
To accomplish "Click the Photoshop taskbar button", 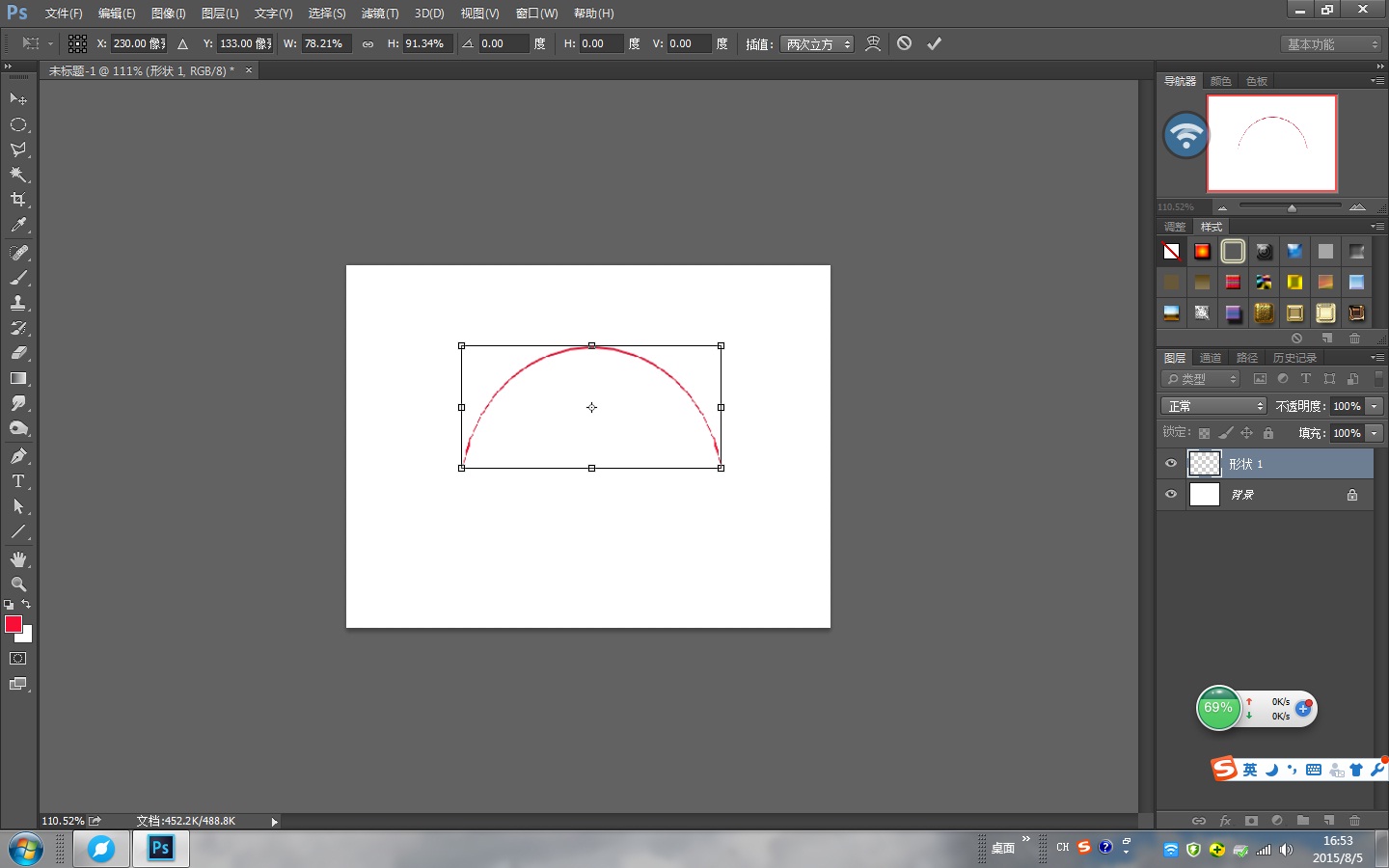I will click(x=160, y=849).
